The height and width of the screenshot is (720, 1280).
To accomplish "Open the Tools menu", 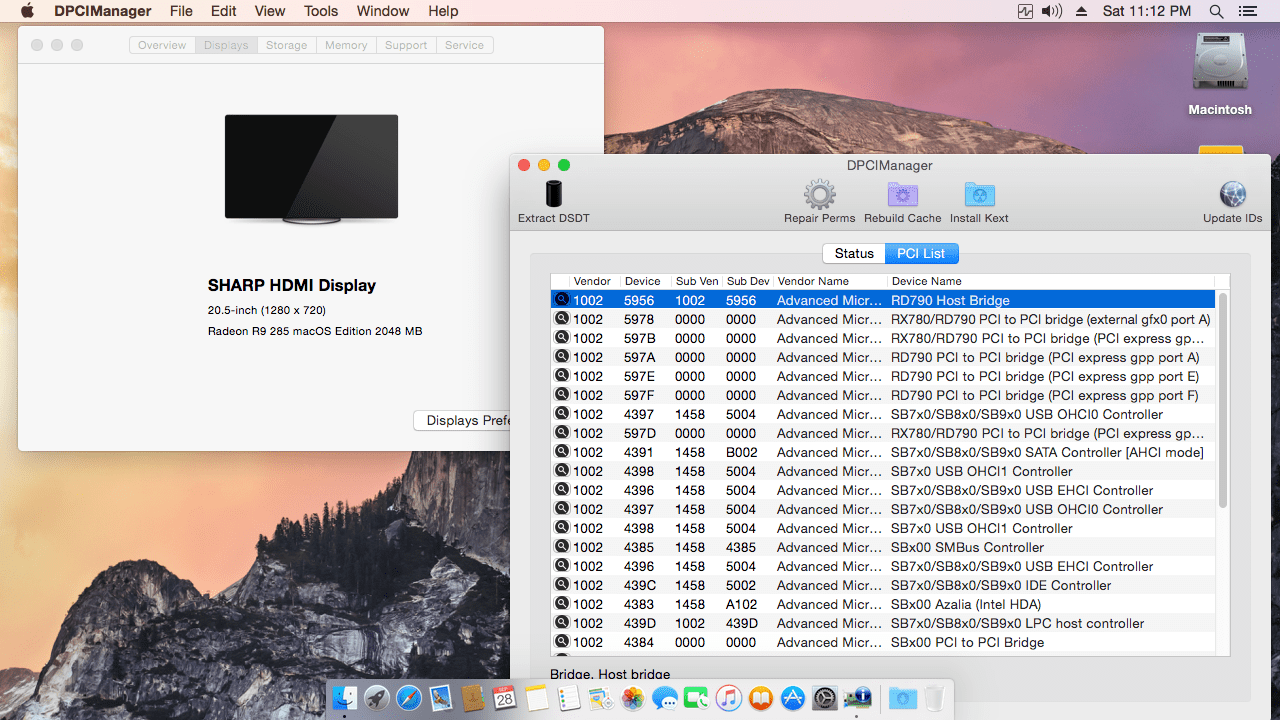I will coord(321,11).
